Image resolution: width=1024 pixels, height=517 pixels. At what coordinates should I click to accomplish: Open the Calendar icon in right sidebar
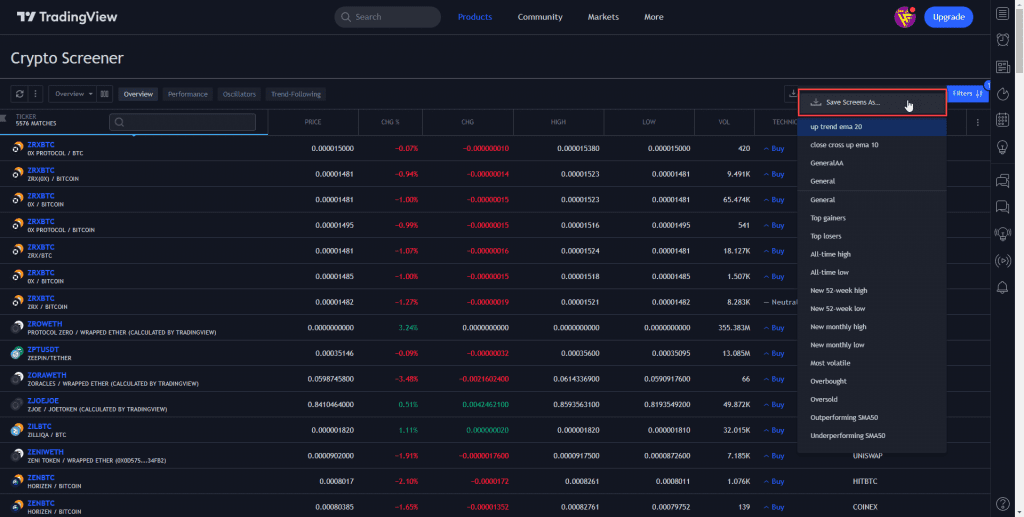1002,120
